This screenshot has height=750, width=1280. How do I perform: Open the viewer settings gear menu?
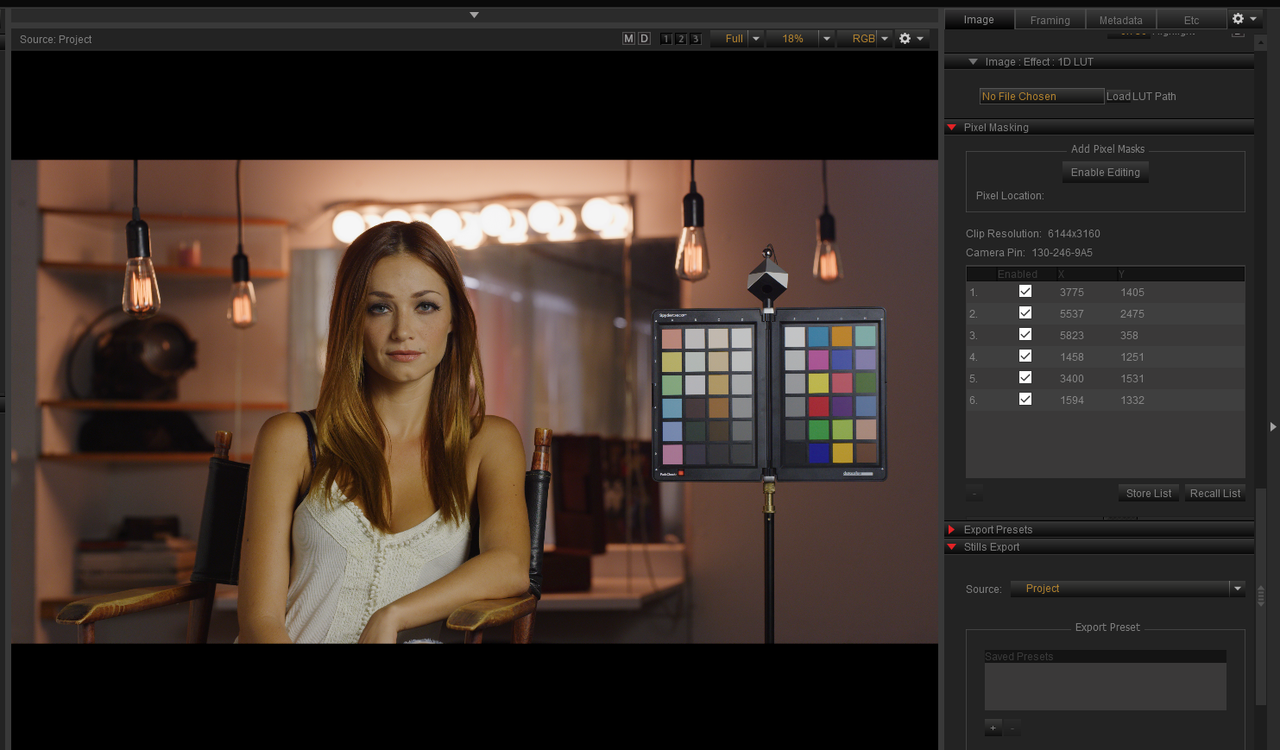(x=911, y=38)
